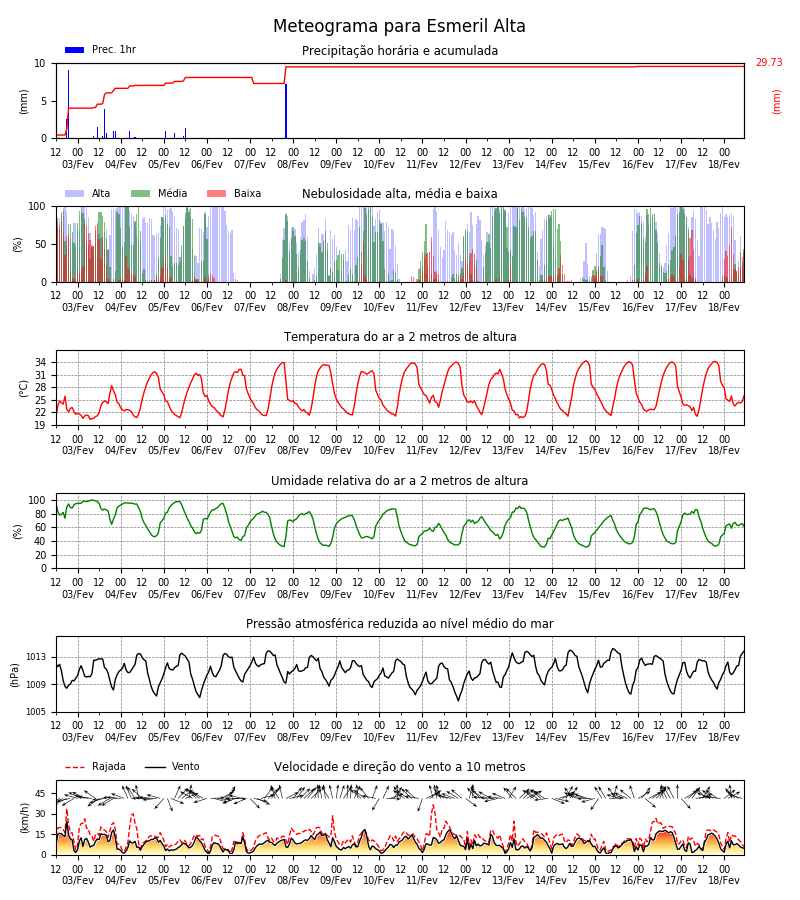Click the Precipitação horária e acumulada title
800x900 pixels.
pos(400,51)
